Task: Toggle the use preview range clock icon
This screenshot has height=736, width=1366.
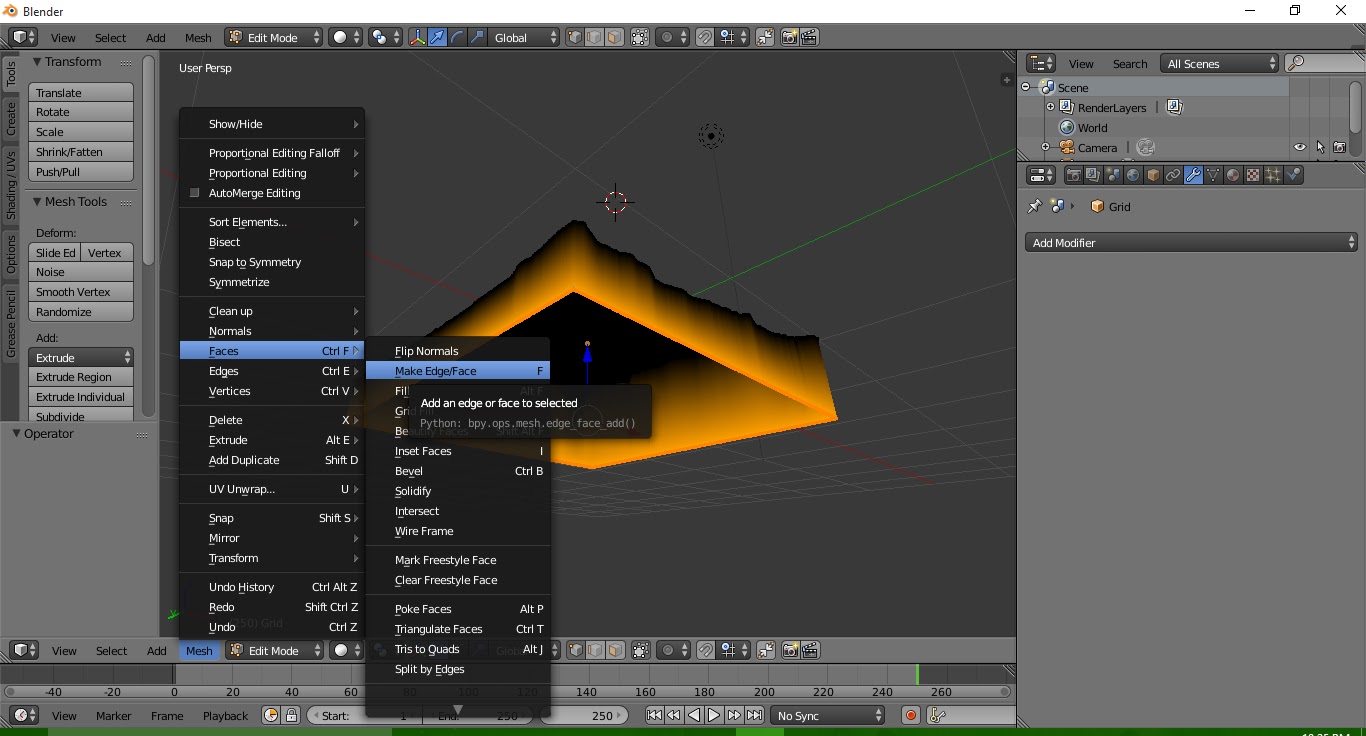Action: coord(271,715)
